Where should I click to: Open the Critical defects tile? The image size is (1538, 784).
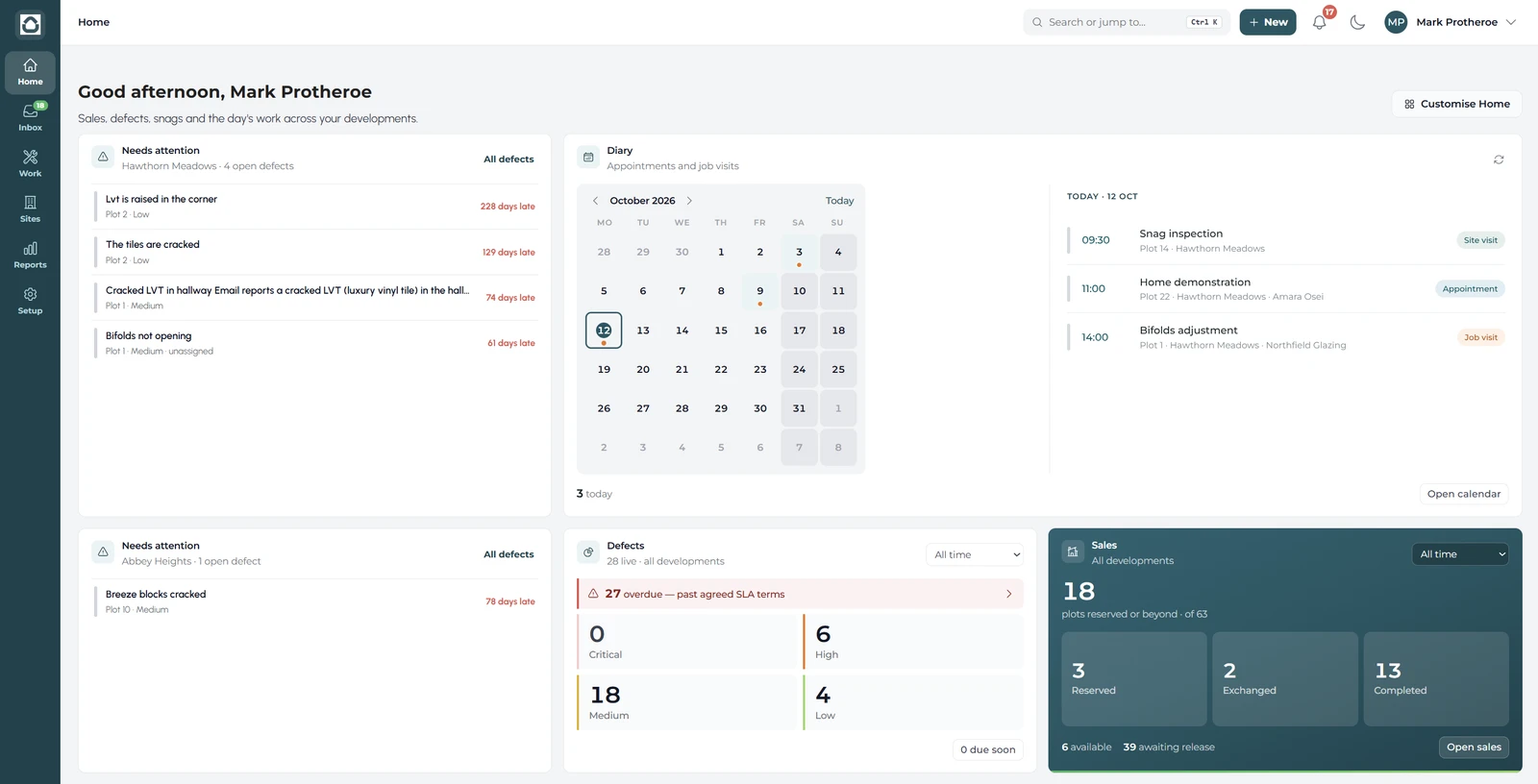pos(686,641)
